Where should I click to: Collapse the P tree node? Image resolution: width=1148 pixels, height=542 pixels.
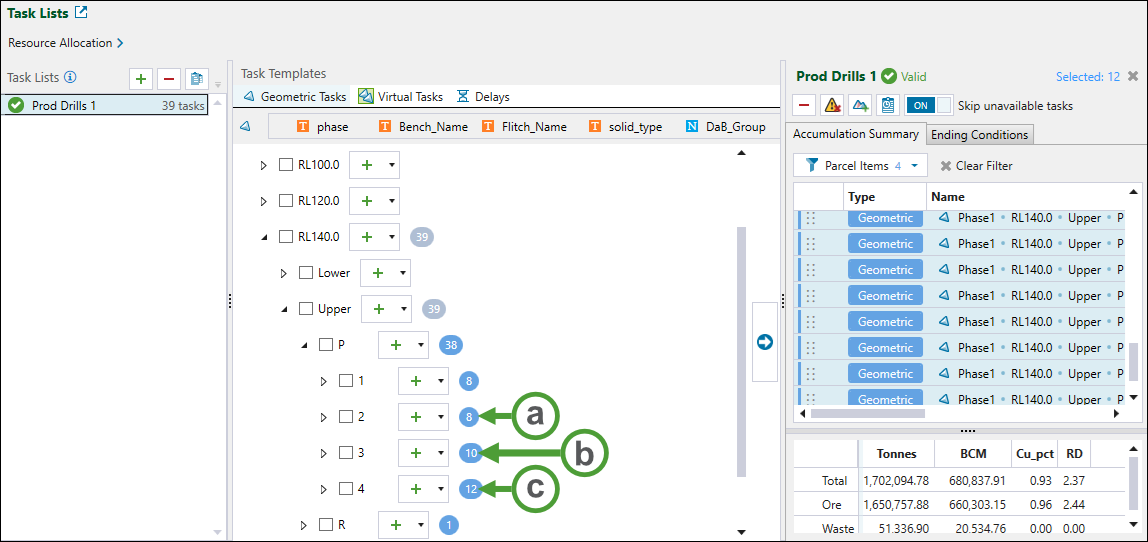point(305,345)
